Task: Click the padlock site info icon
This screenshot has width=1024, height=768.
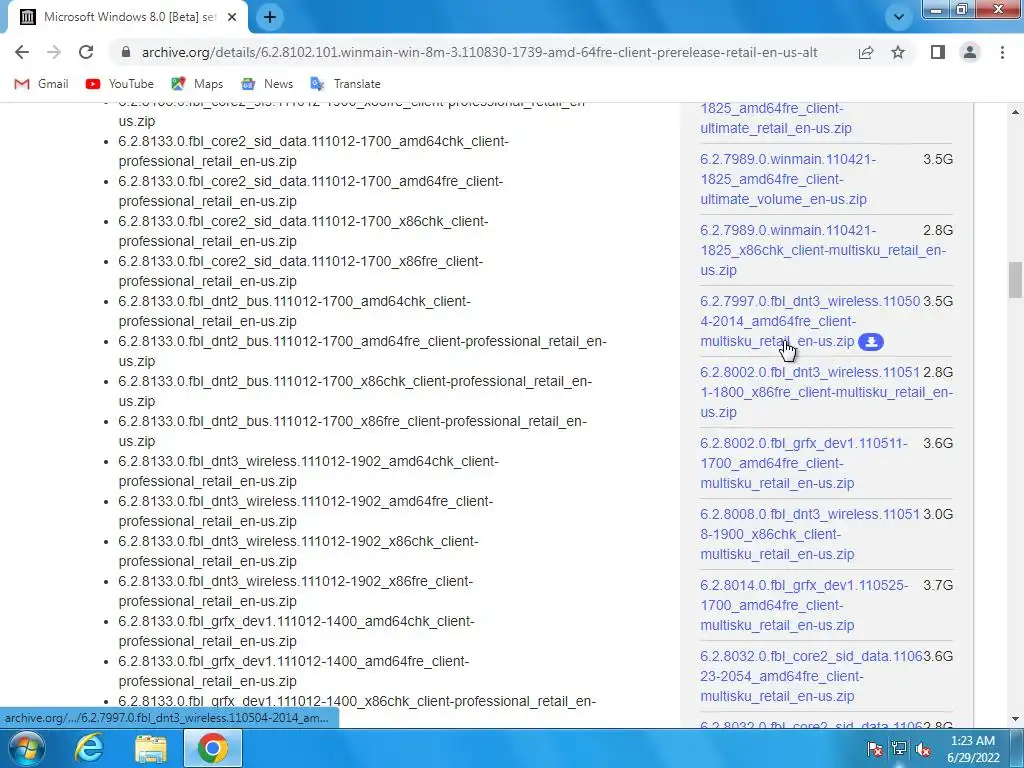Action: click(126, 52)
